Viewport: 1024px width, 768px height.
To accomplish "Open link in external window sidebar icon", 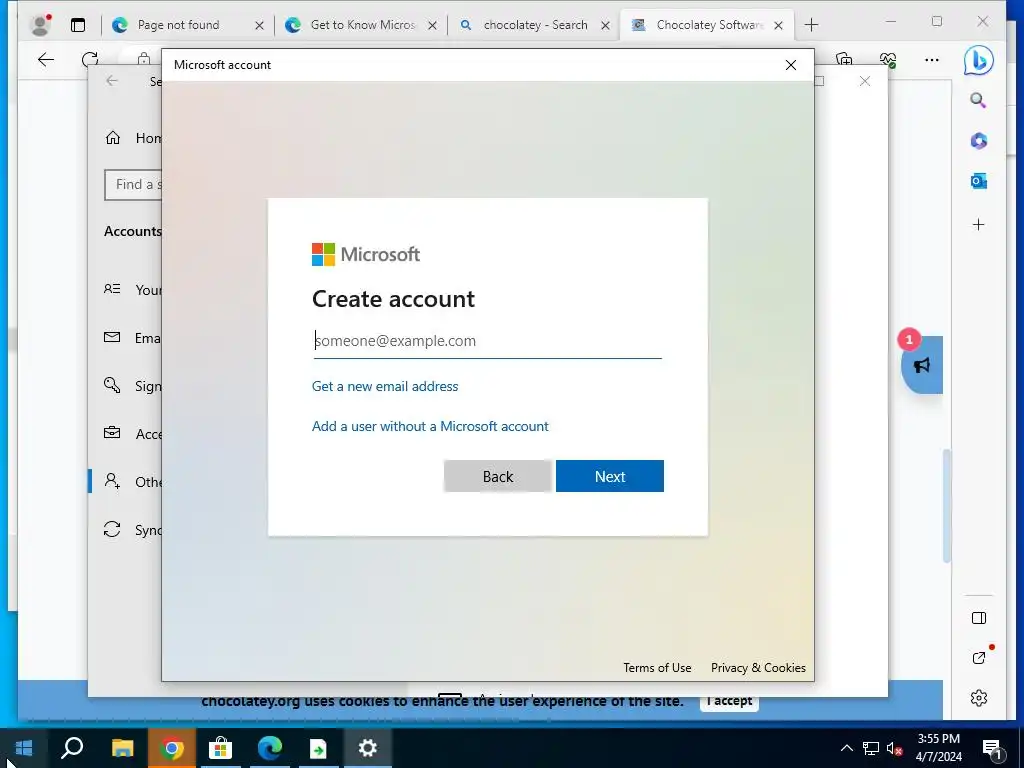I will [x=978, y=658].
